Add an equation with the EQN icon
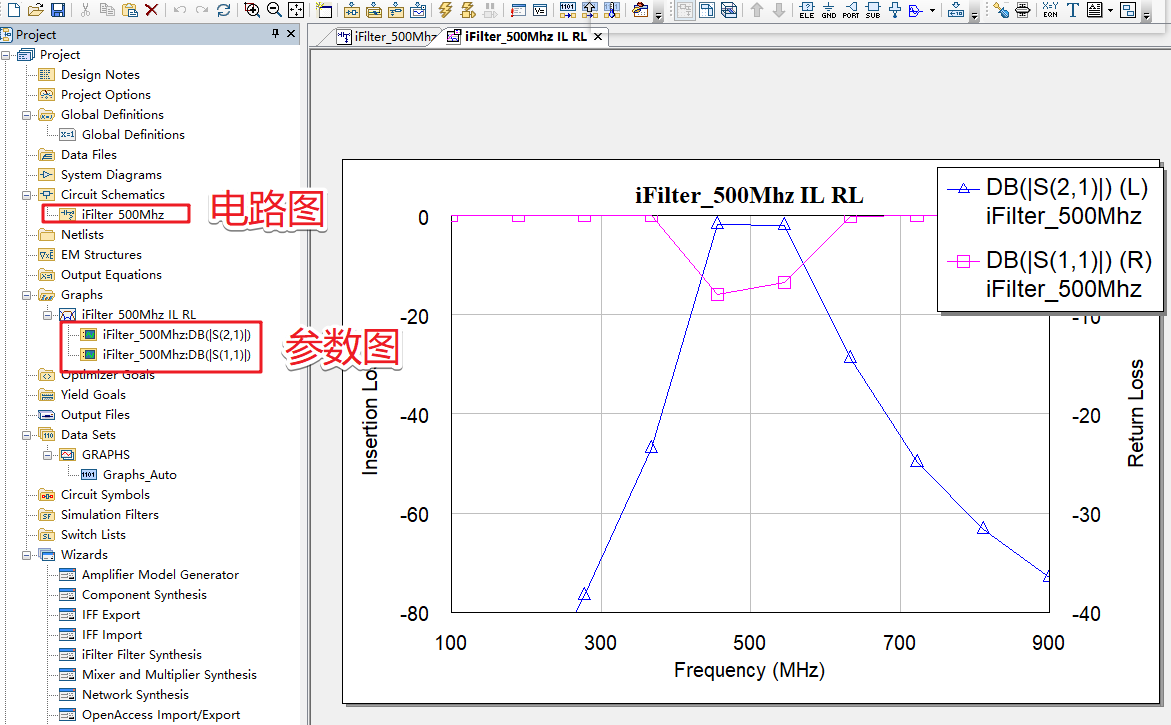Viewport: 1171px width, 725px height. tap(1050, 10)
